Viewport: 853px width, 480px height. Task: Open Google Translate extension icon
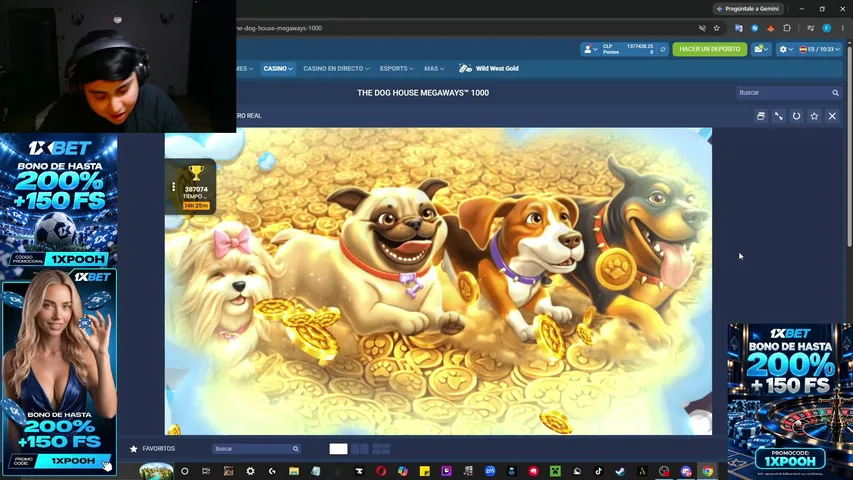[738, 28]
